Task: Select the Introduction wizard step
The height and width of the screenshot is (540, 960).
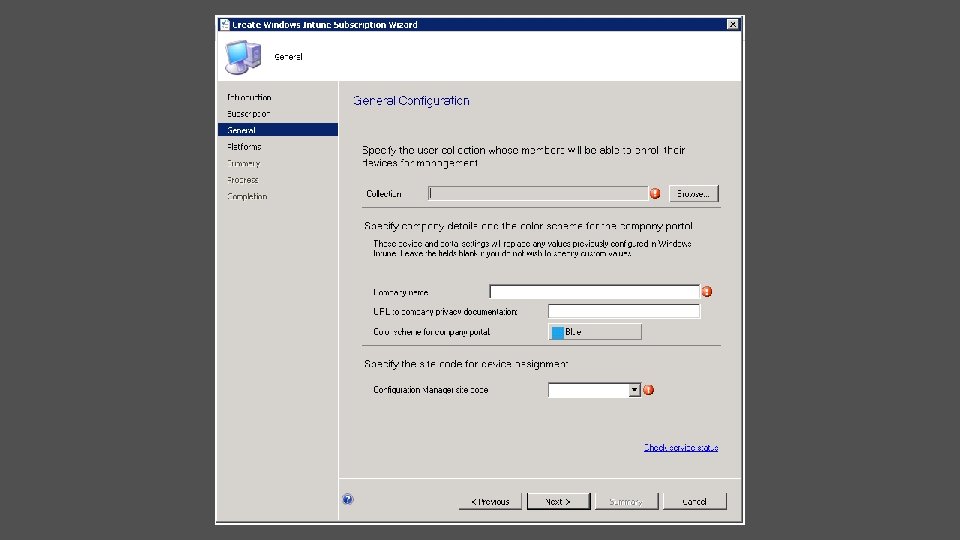Action: point(249,97)
